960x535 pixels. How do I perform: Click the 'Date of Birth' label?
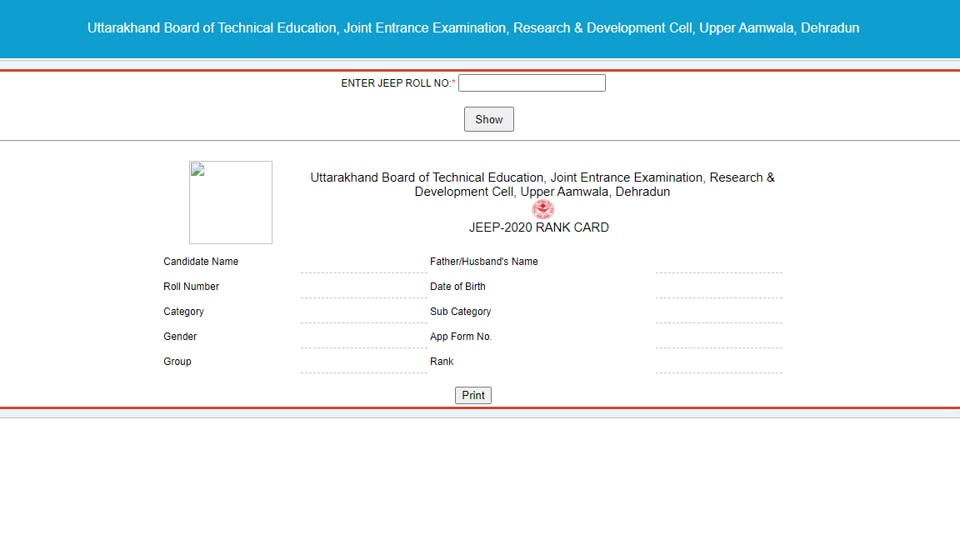457,286
